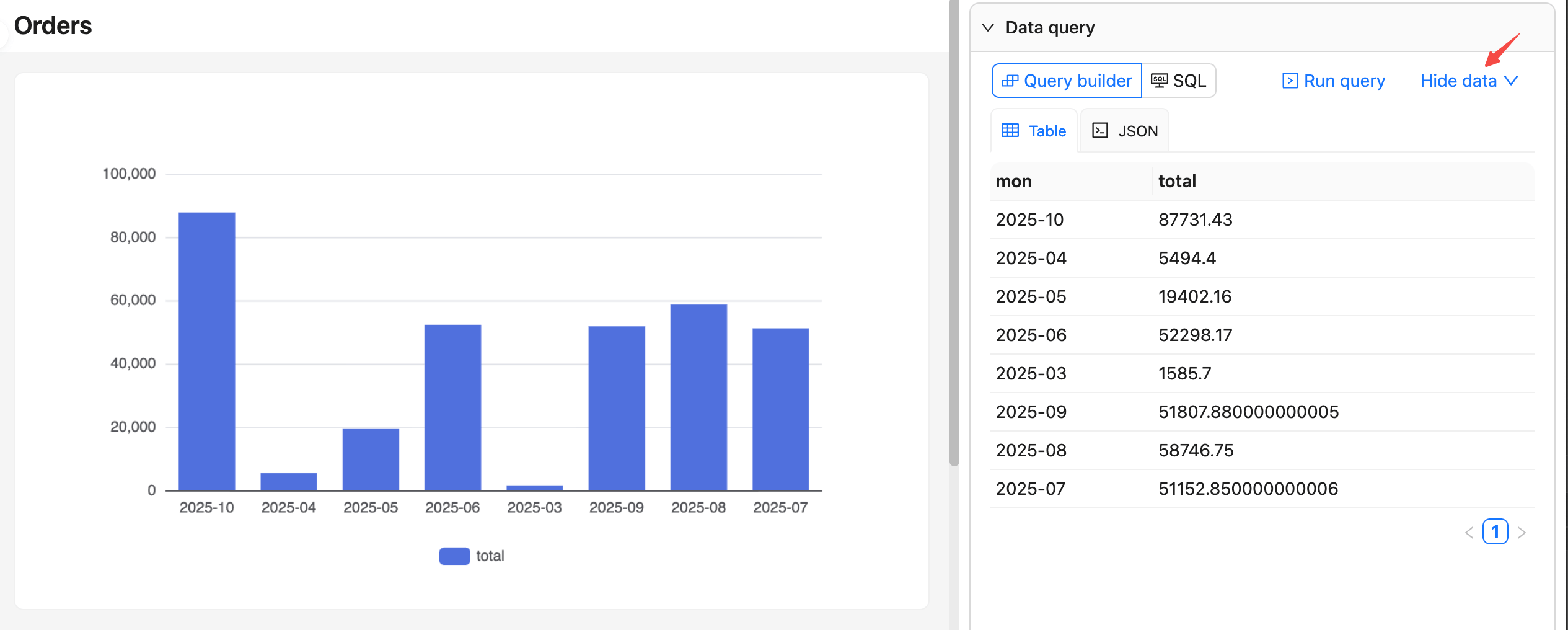Click the Table grid icon

[1010, 130]
